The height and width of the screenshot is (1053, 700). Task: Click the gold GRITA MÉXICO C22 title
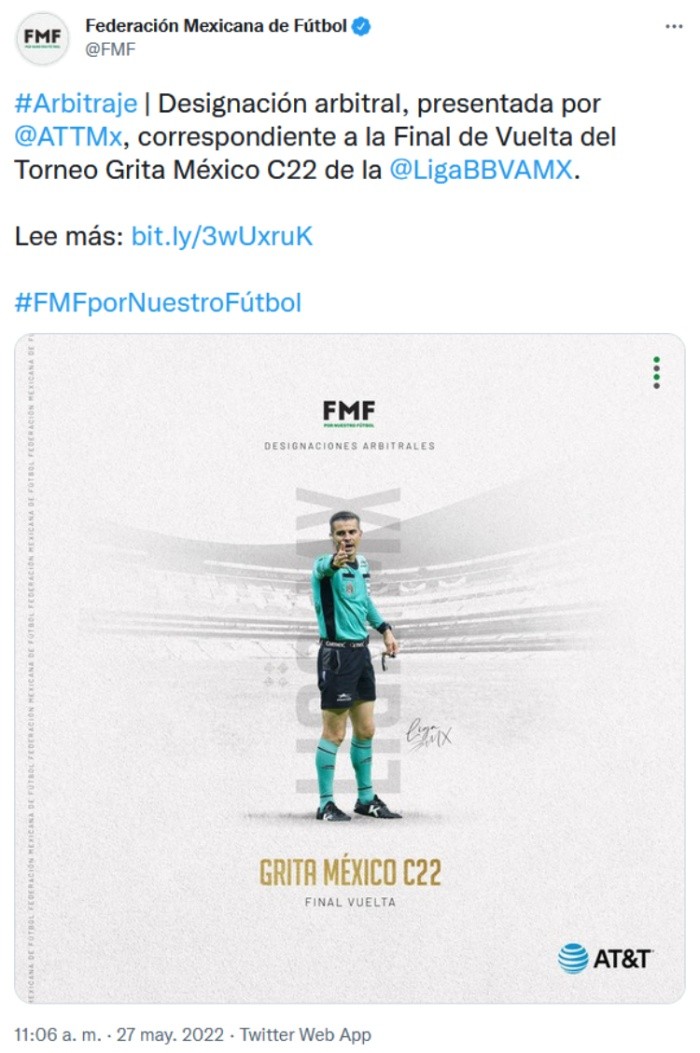350,872
